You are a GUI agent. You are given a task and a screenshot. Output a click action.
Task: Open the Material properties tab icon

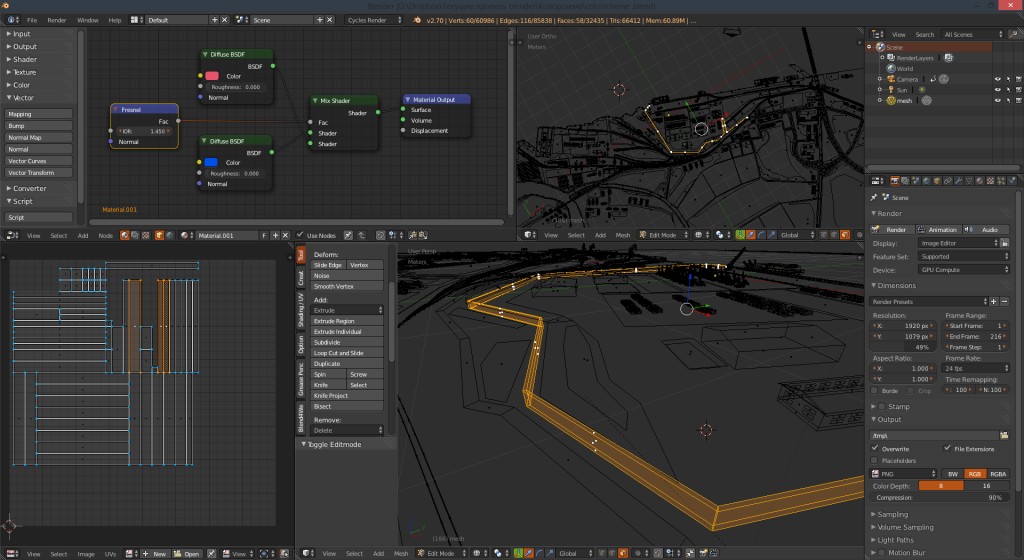(980, 181)
